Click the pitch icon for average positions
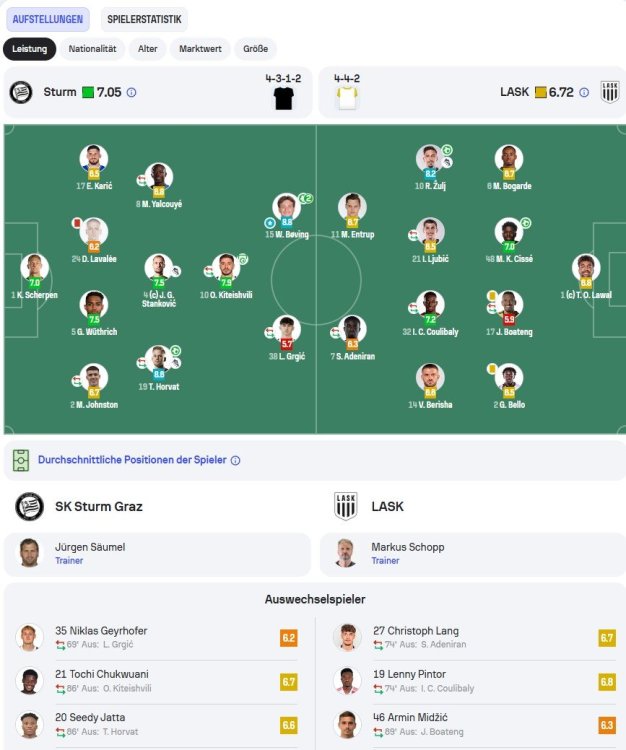The width and height of the screenshot is (626, 750). click(21, 460)
